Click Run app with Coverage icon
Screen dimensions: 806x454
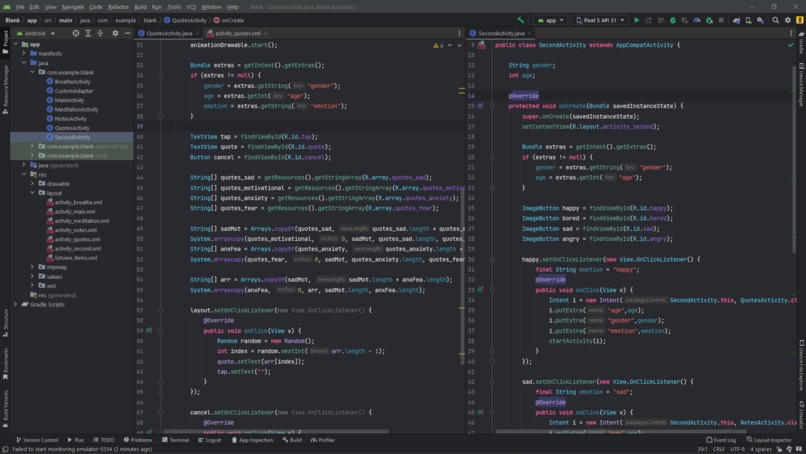click(685, 20)
